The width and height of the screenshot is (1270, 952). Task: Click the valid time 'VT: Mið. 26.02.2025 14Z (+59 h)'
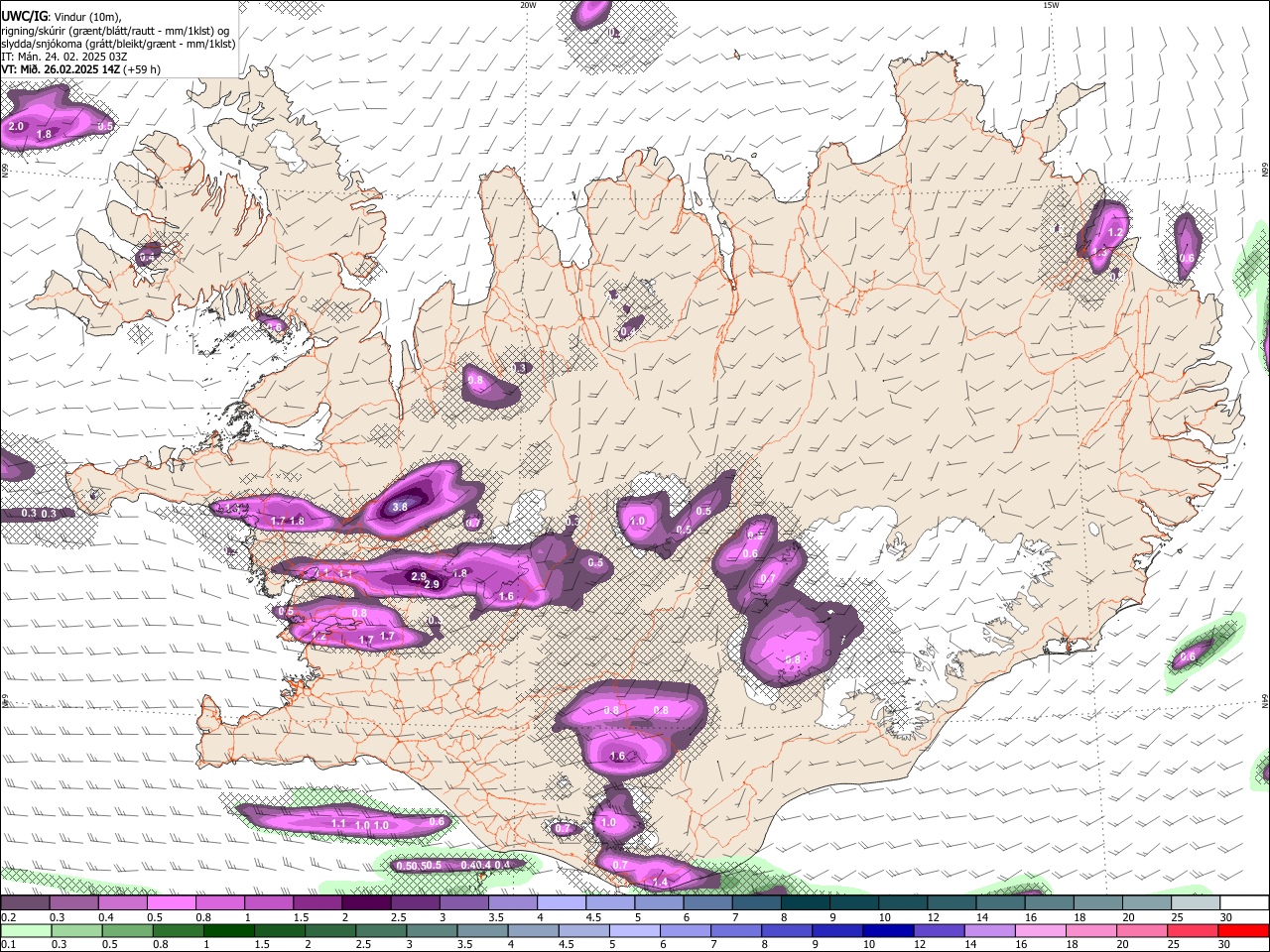tap(81, 69)
